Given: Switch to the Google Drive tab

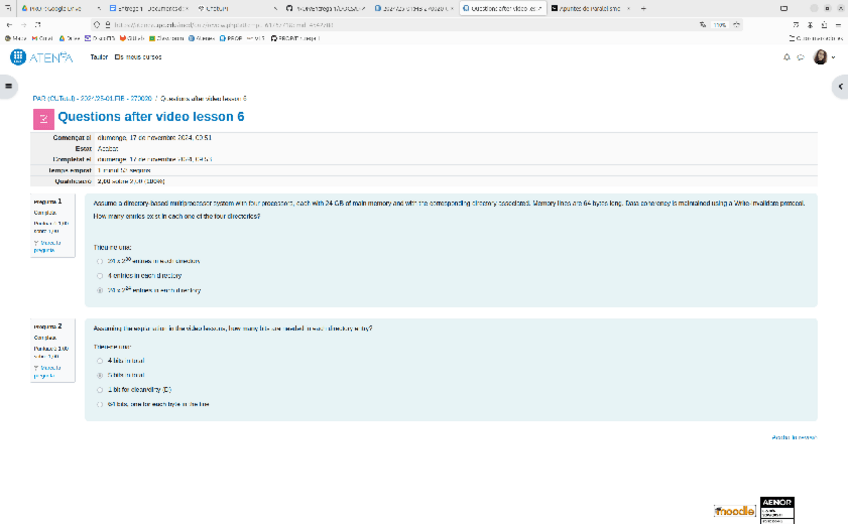Looking at the screenshot, I should click(x=59, y=8).
